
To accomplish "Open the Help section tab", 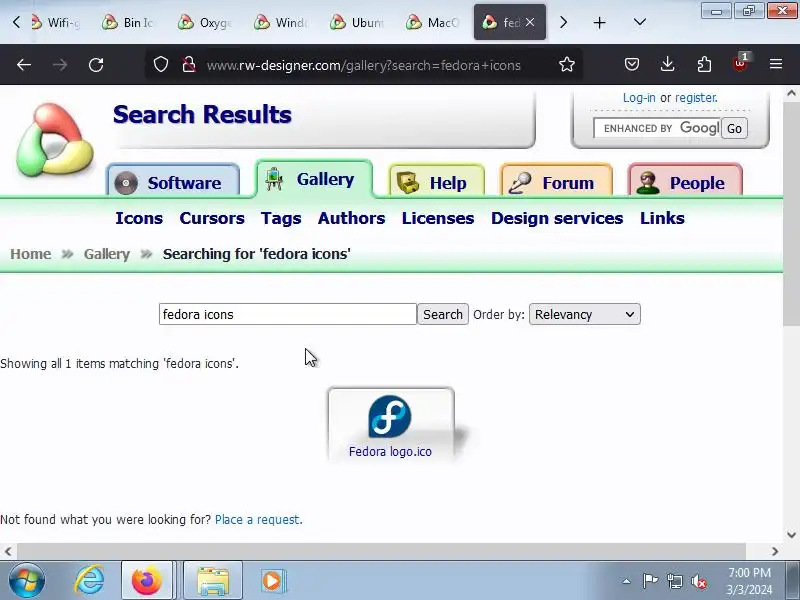I will (x=436, y=182).
